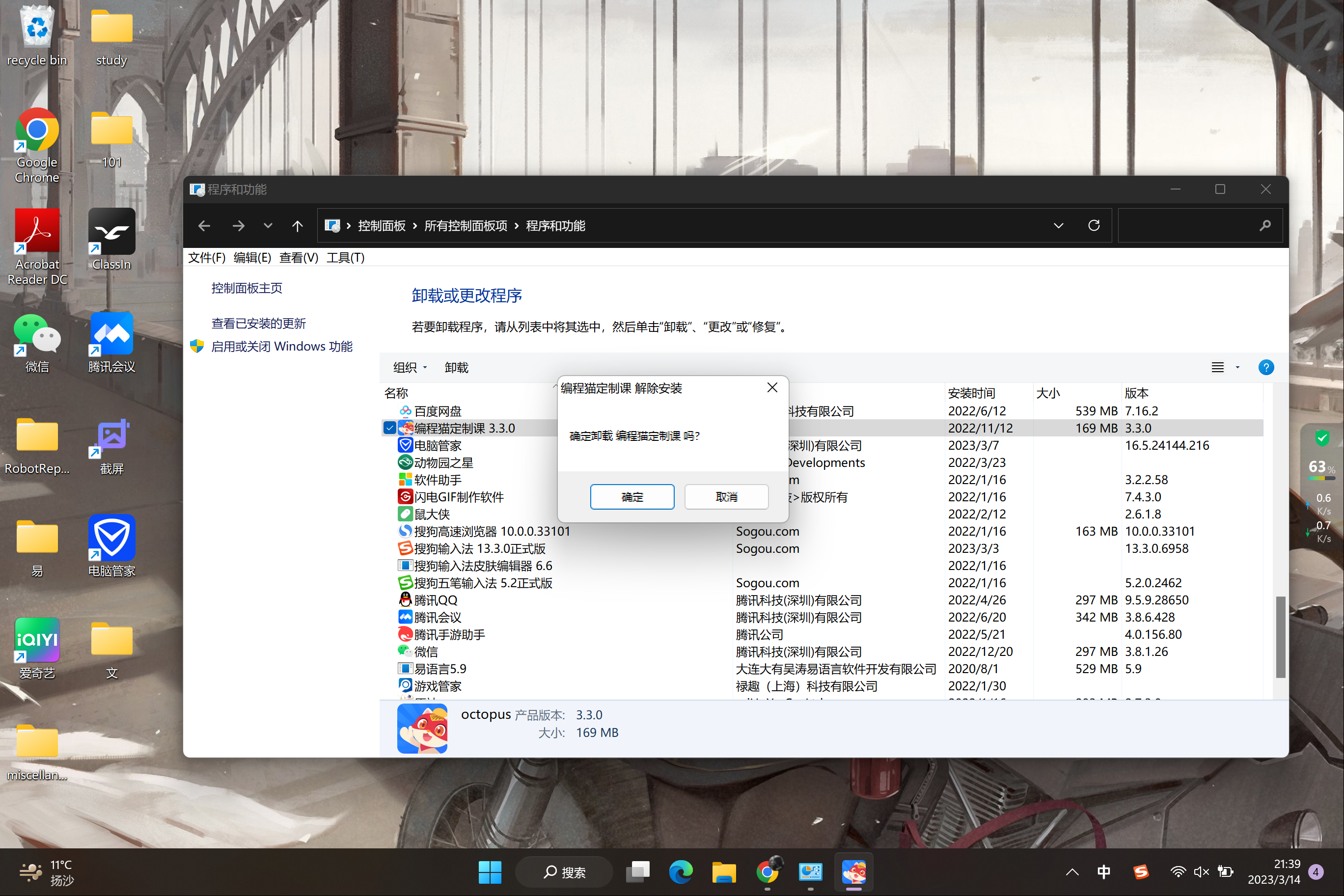Open 电脑管家 desktop shortcut

coord(111,547)
